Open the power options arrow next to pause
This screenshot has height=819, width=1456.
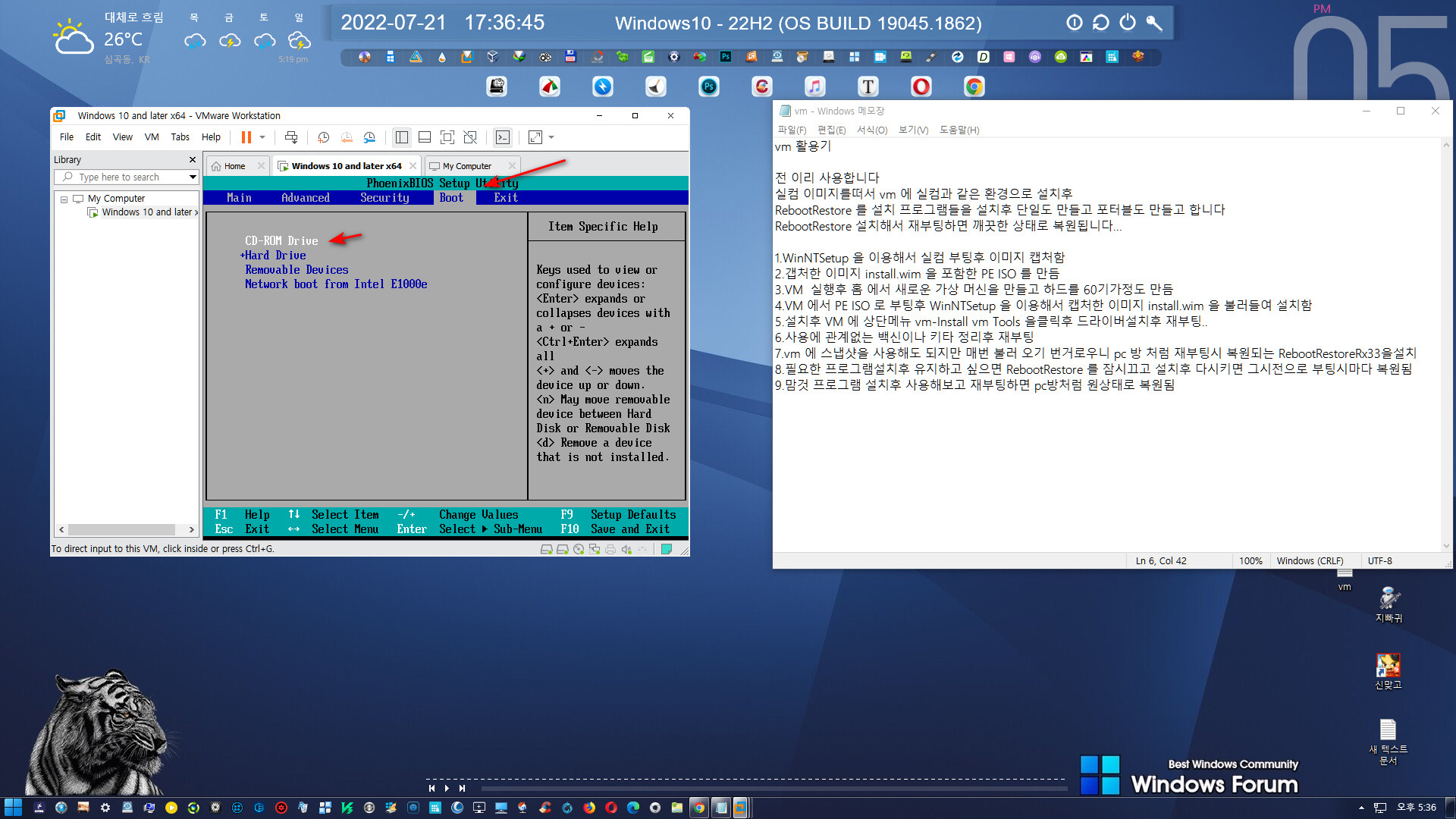click(x=262, y=137)
